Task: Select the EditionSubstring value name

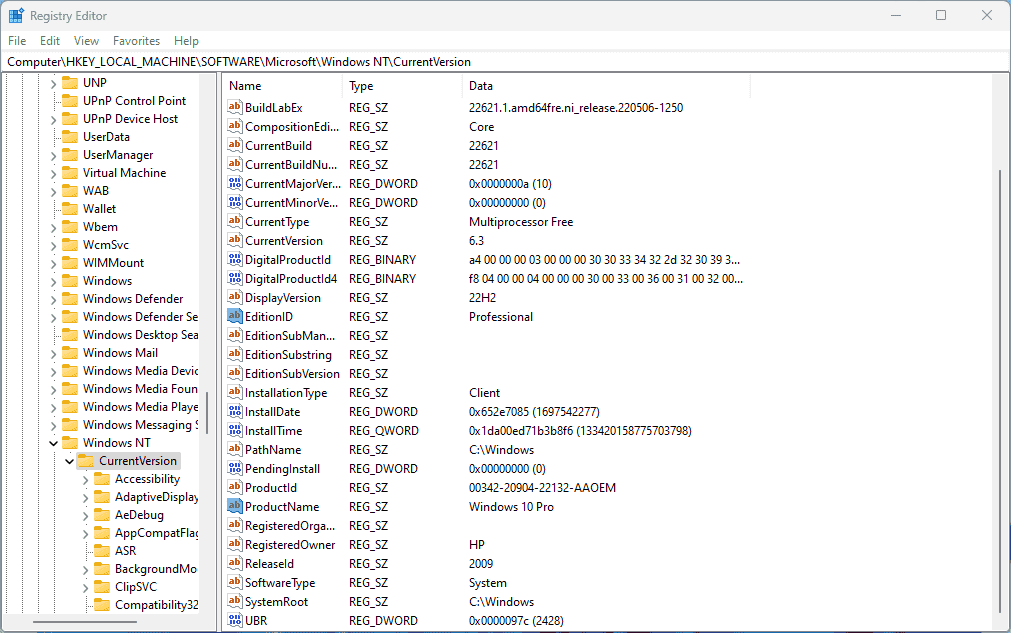Action: (288, 355)
